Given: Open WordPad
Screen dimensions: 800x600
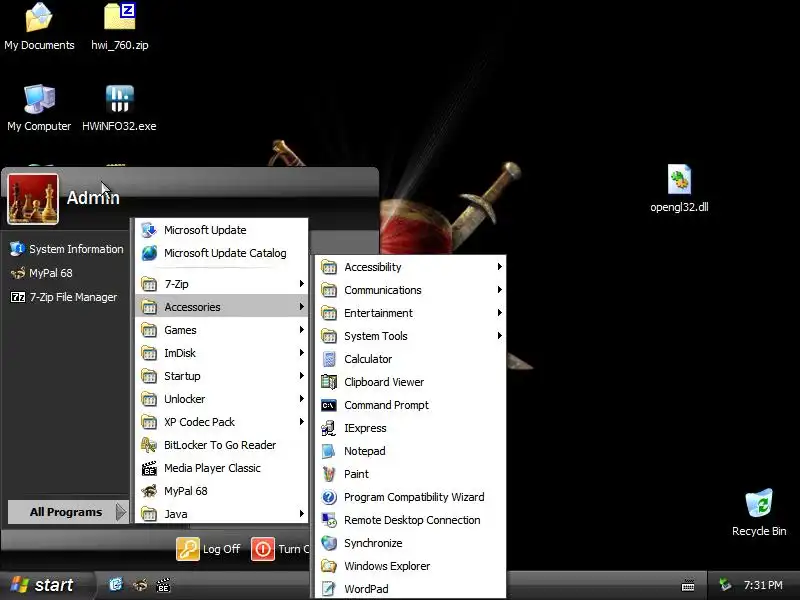Looking at the screenshot, I should (x=411, y=589).
